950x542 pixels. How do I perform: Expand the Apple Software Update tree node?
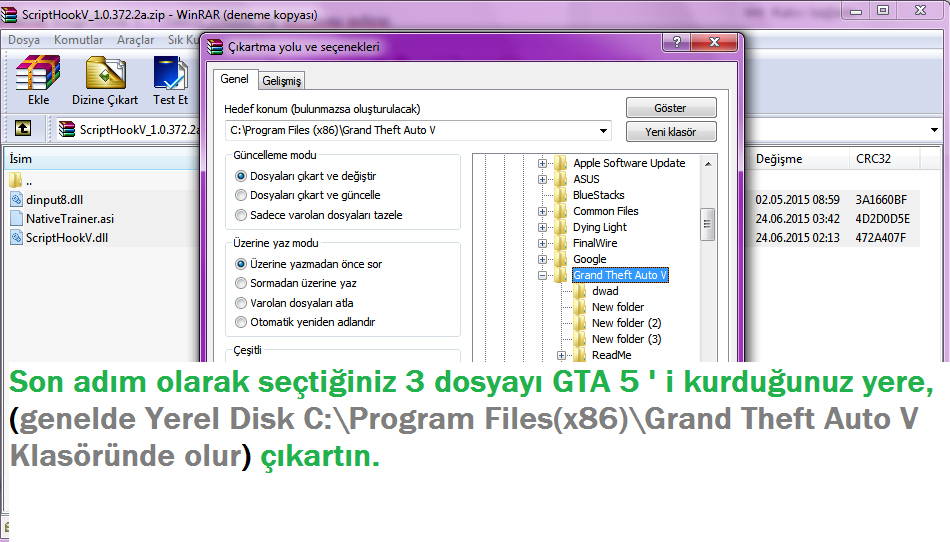542,163
